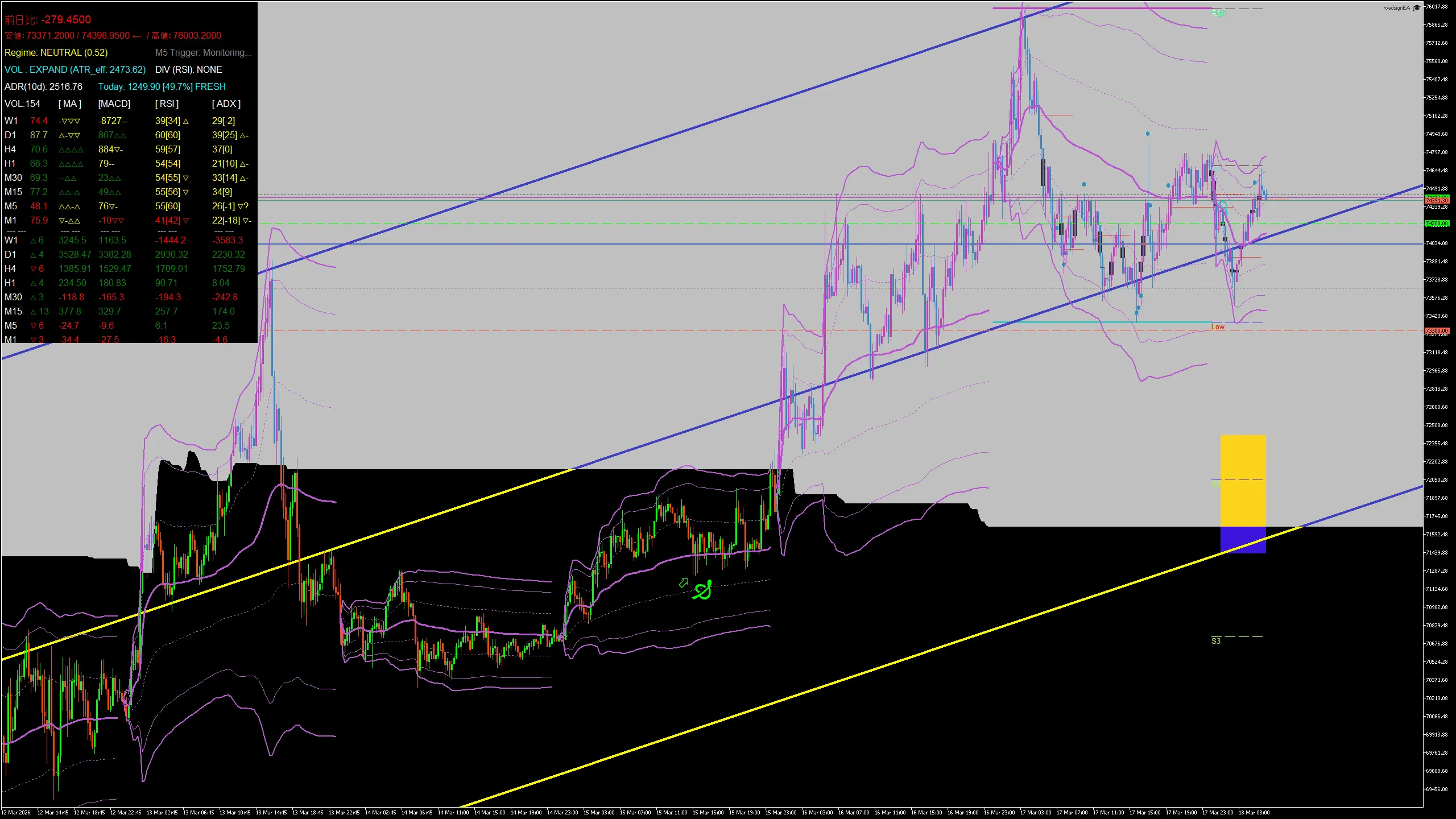Click the DIV (RSI): NONE label
1456x819 pixels.
(189, 69)
